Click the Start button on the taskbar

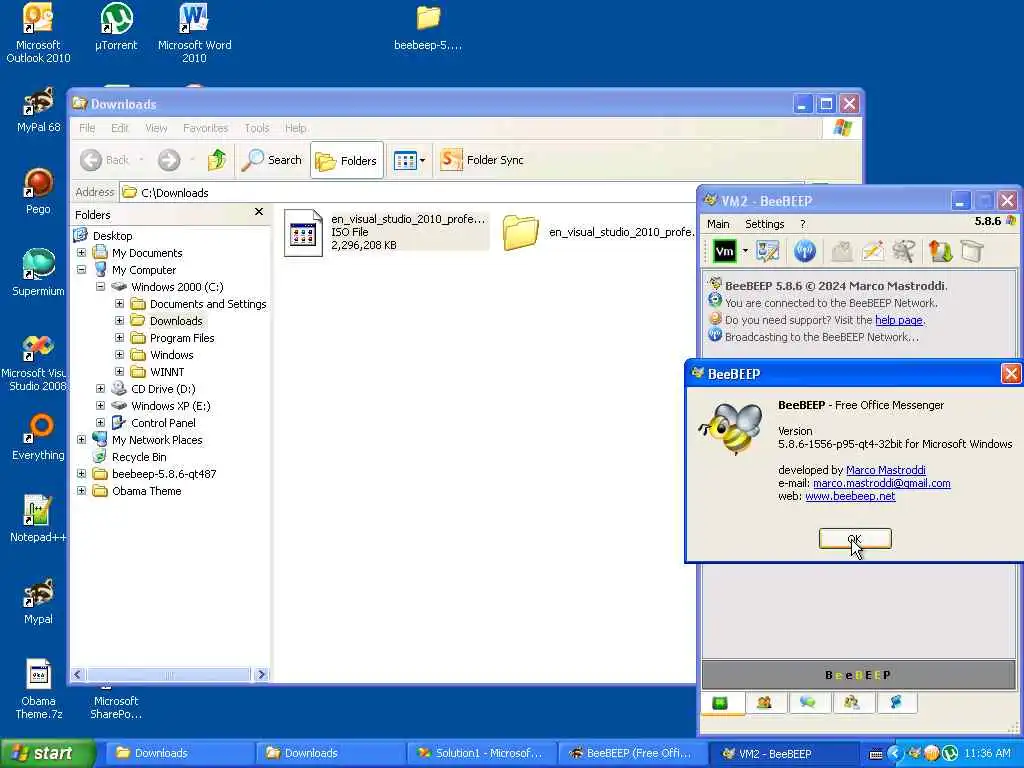[47, 753]
